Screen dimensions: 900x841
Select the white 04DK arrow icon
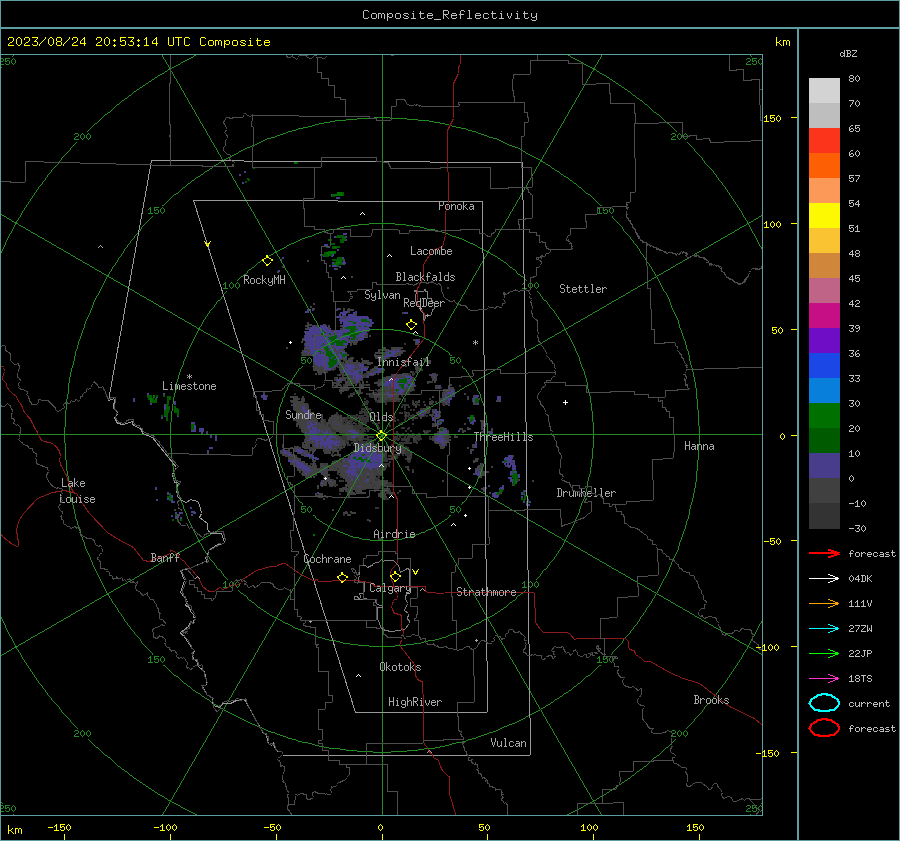tap(824, 579)
